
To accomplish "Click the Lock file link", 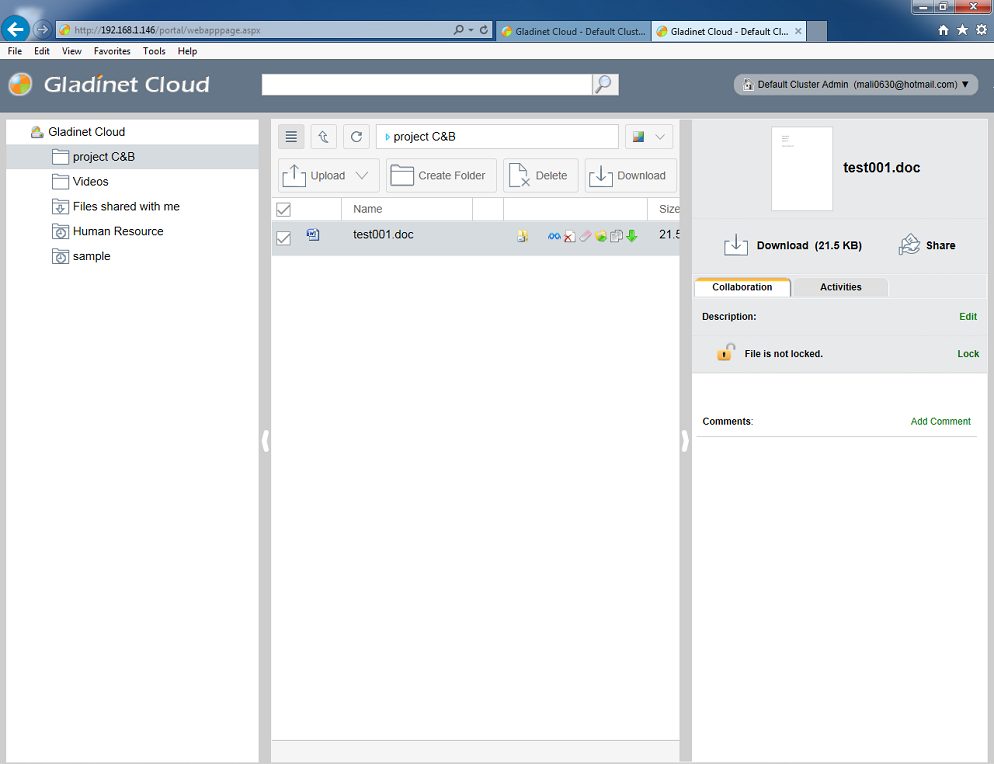I will [968, 354].
